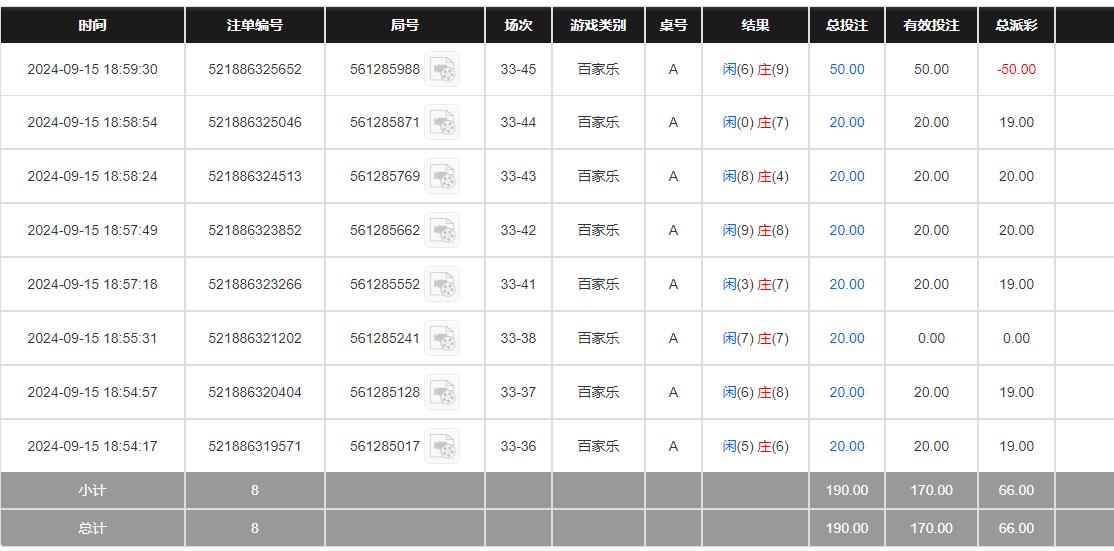Select result cell 闲(9) 庄(8)
The height and width of the screenshot is (551, 1114).
click(x=755, y=231)
